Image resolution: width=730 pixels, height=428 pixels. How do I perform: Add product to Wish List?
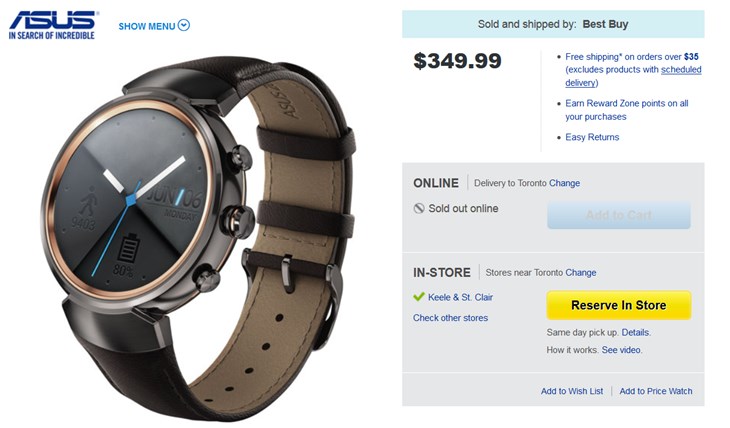[572, 391]
